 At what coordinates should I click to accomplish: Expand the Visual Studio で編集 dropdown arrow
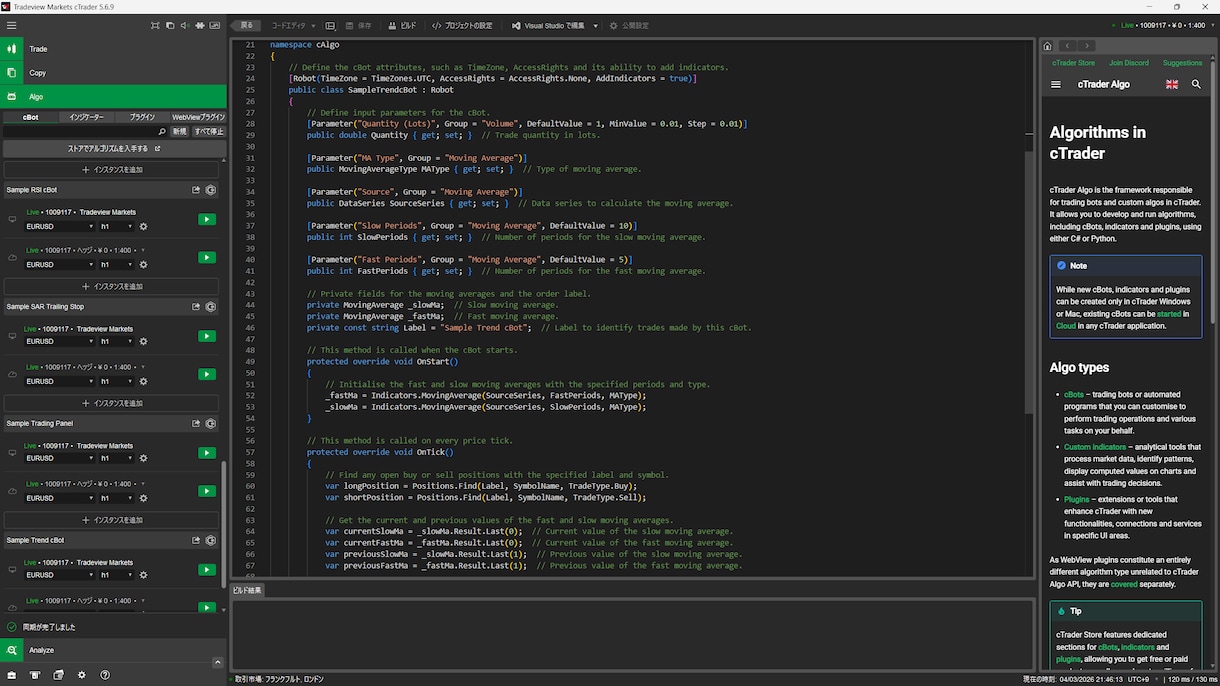(595, 26)
